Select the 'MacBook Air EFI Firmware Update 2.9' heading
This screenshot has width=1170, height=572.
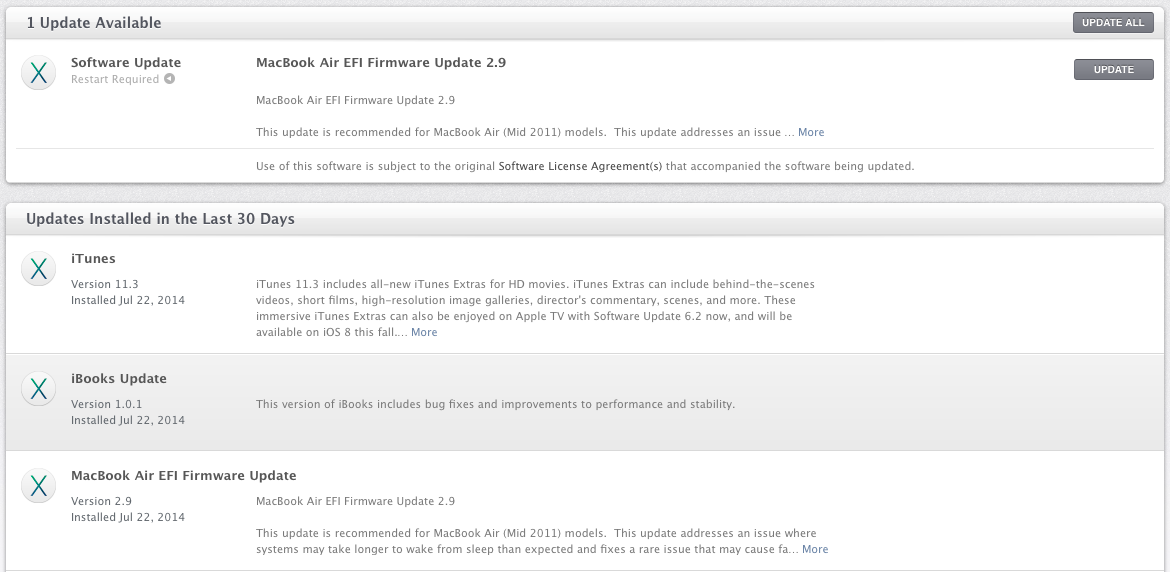pos(381,63)
